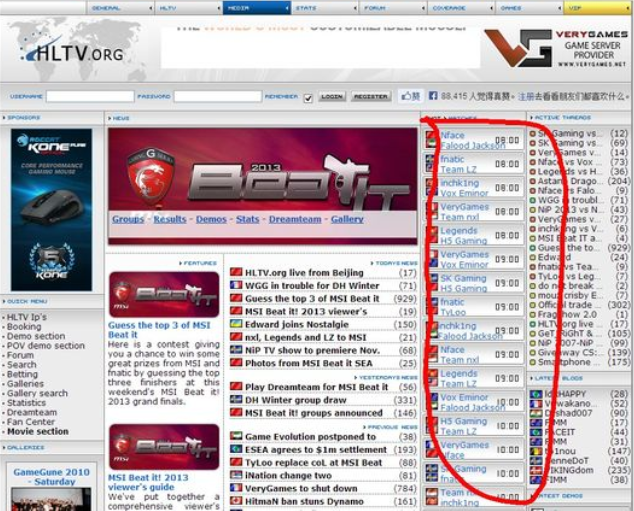Open the fnatic vs TyLoo 09:00 match
The width and height of the screenshot is (634, 511).
point(473,307)
